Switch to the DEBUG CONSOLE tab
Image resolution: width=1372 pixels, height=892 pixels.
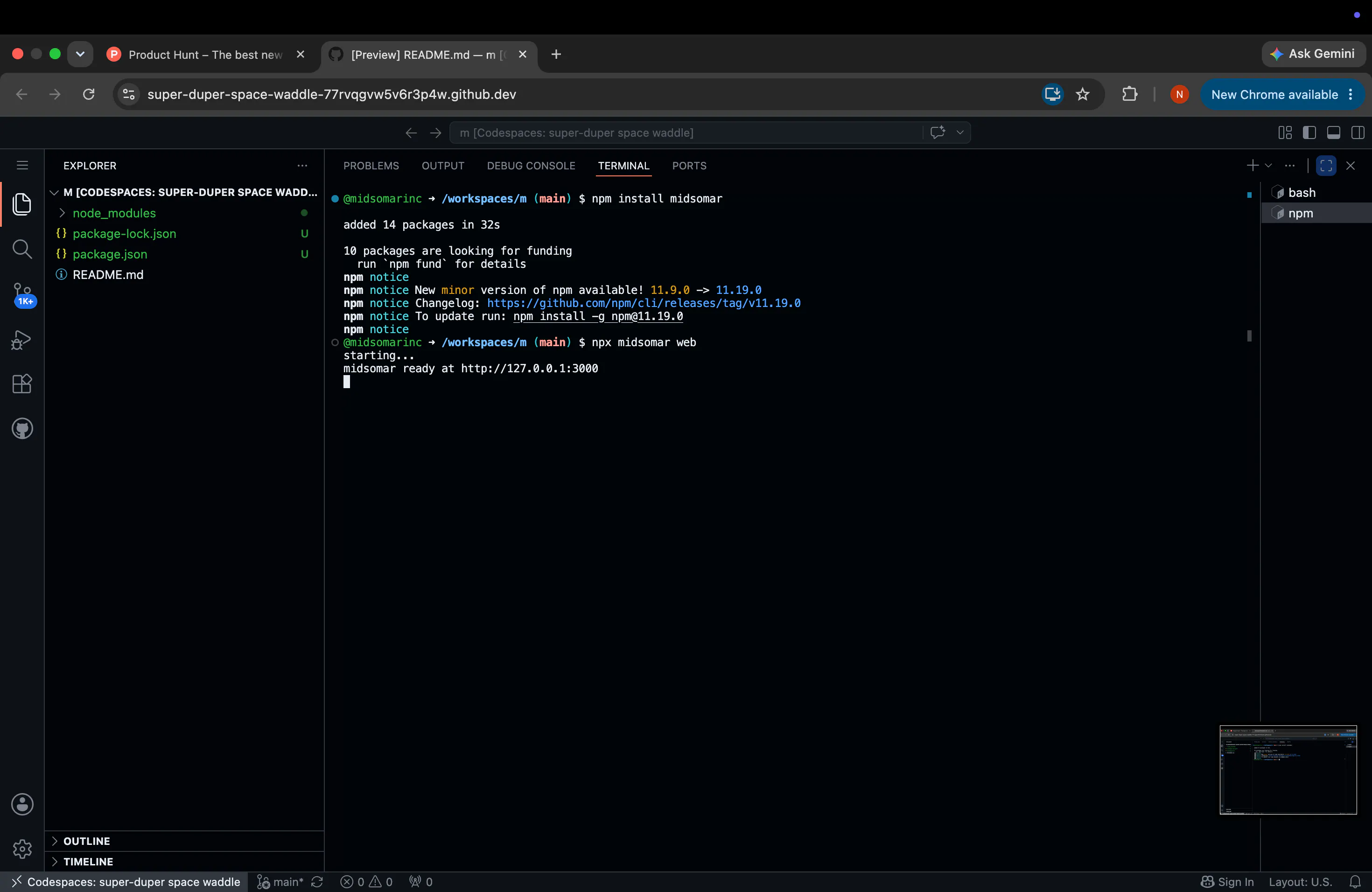click(531, 166)
